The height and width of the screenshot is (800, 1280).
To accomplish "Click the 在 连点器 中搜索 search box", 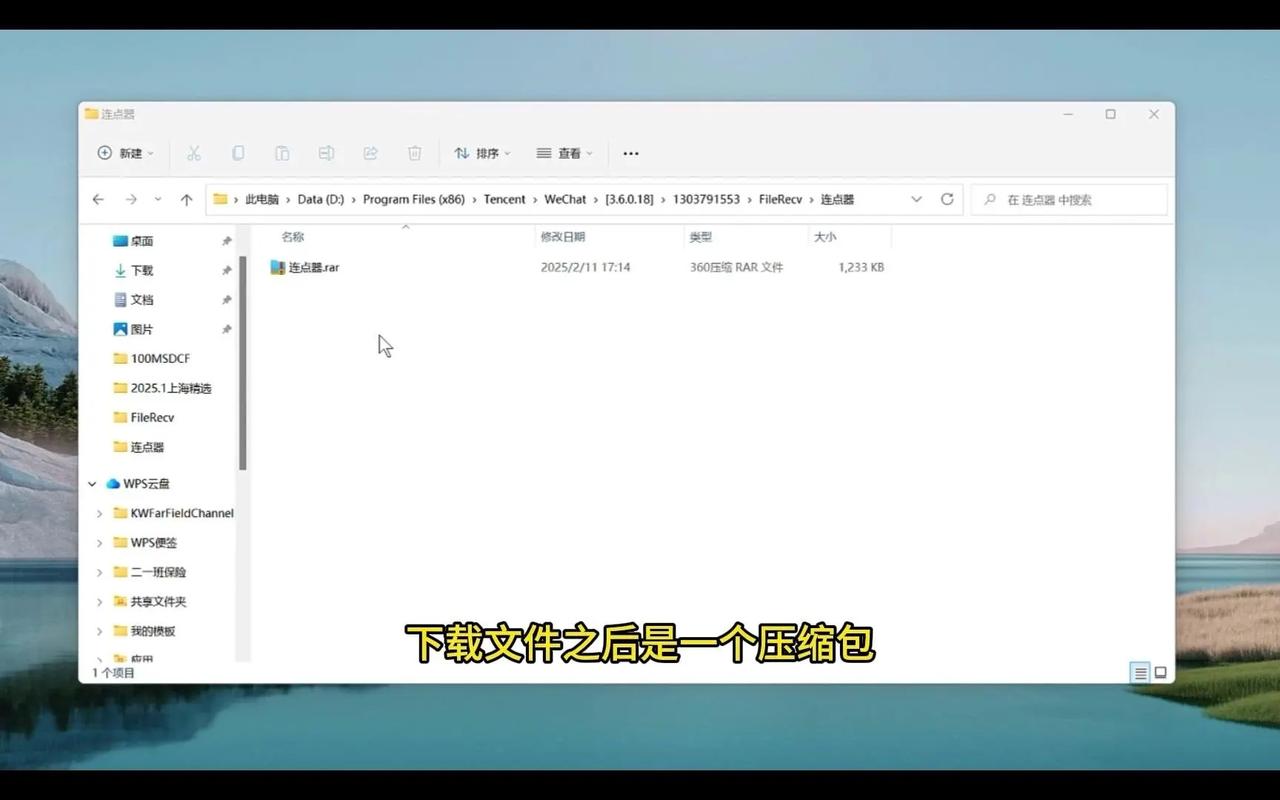I will (x=1069, y=199).
